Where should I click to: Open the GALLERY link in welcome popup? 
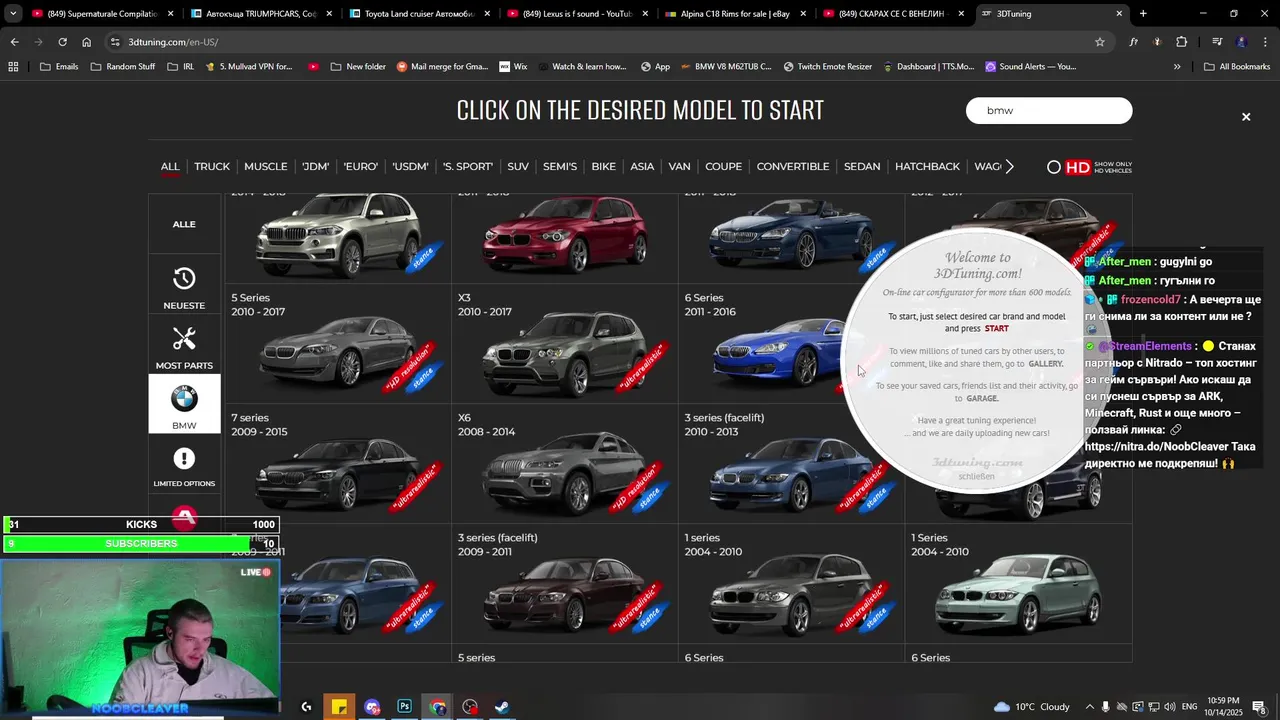coord(1046,364)
